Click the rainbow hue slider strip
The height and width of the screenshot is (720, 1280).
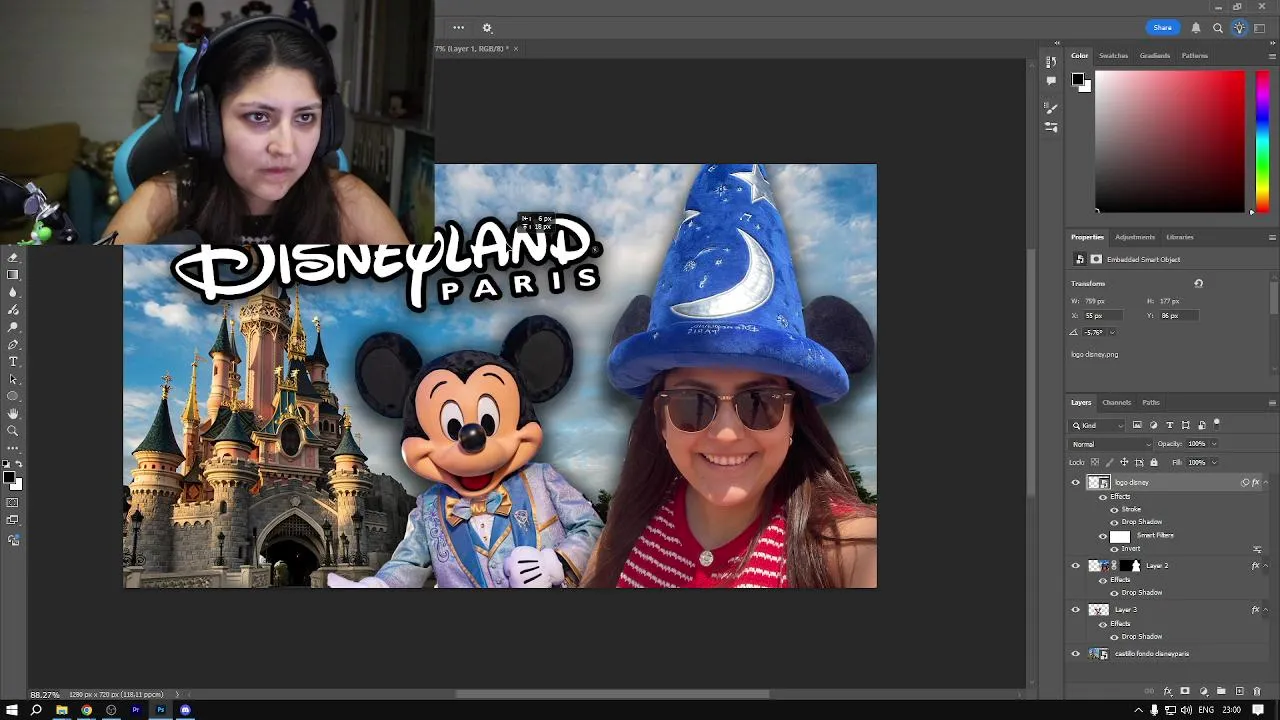point(1263,141)
